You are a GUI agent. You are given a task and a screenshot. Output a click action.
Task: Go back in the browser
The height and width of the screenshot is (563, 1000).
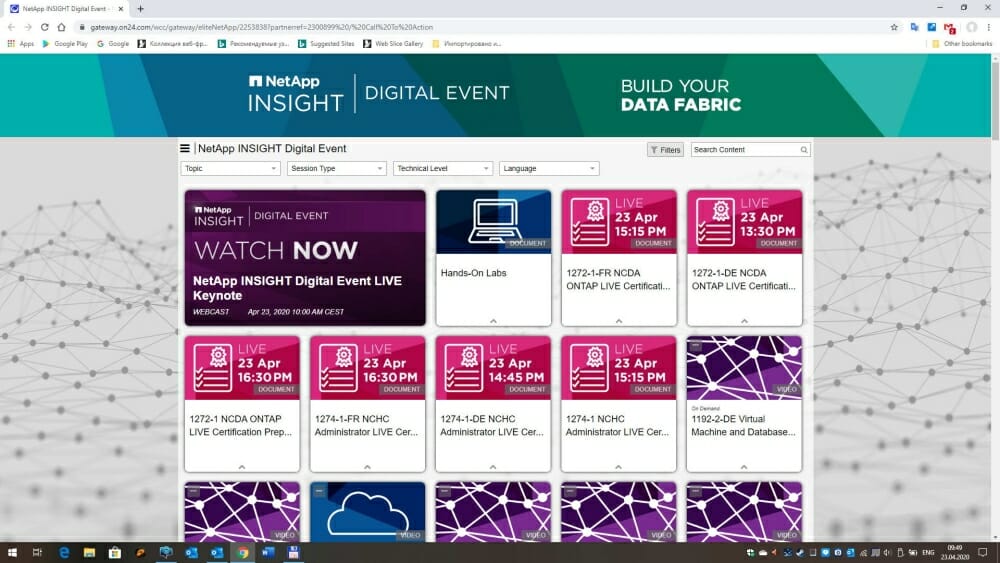pos(11,27)
